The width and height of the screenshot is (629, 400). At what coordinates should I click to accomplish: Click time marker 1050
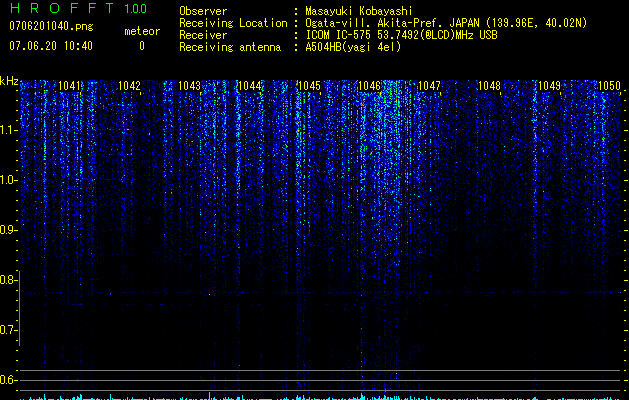tap(610, 86)
